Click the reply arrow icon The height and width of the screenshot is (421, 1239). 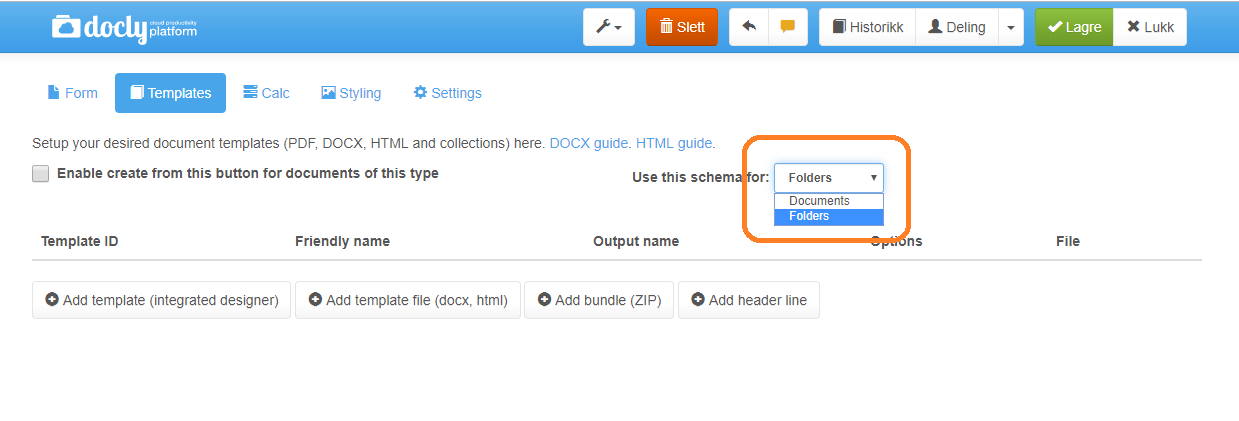tap(749, 28)
